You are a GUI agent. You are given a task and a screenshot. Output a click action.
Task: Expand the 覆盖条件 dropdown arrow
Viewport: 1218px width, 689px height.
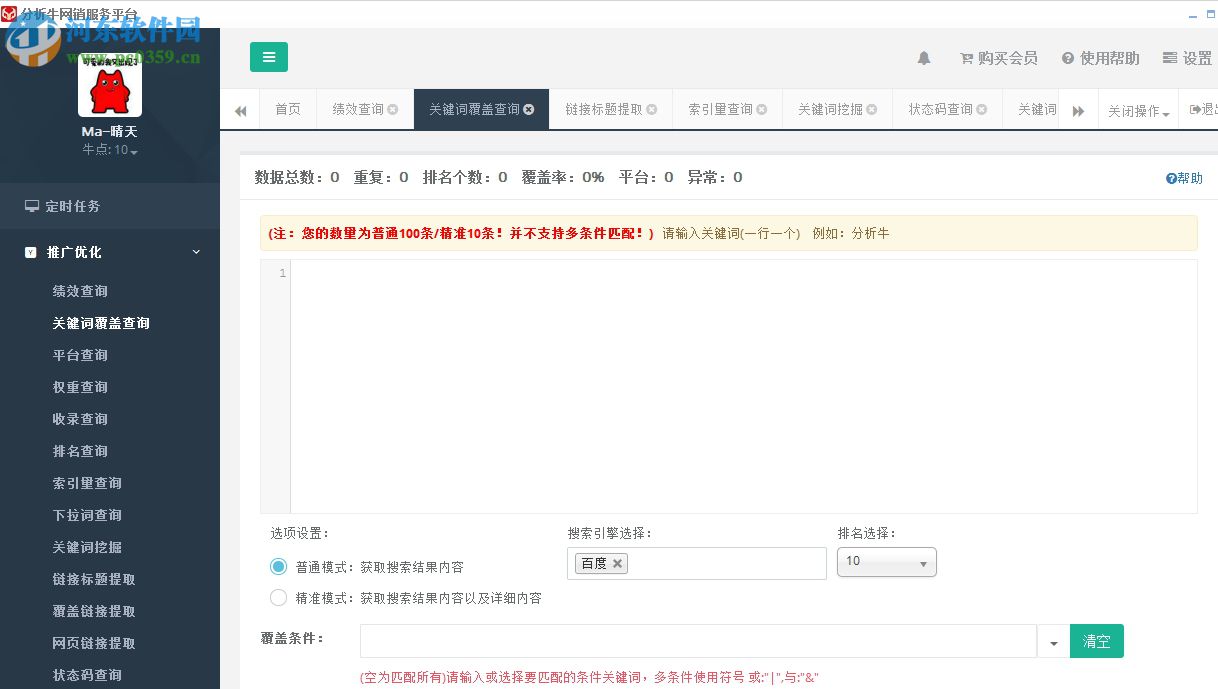pos(1053,641)
